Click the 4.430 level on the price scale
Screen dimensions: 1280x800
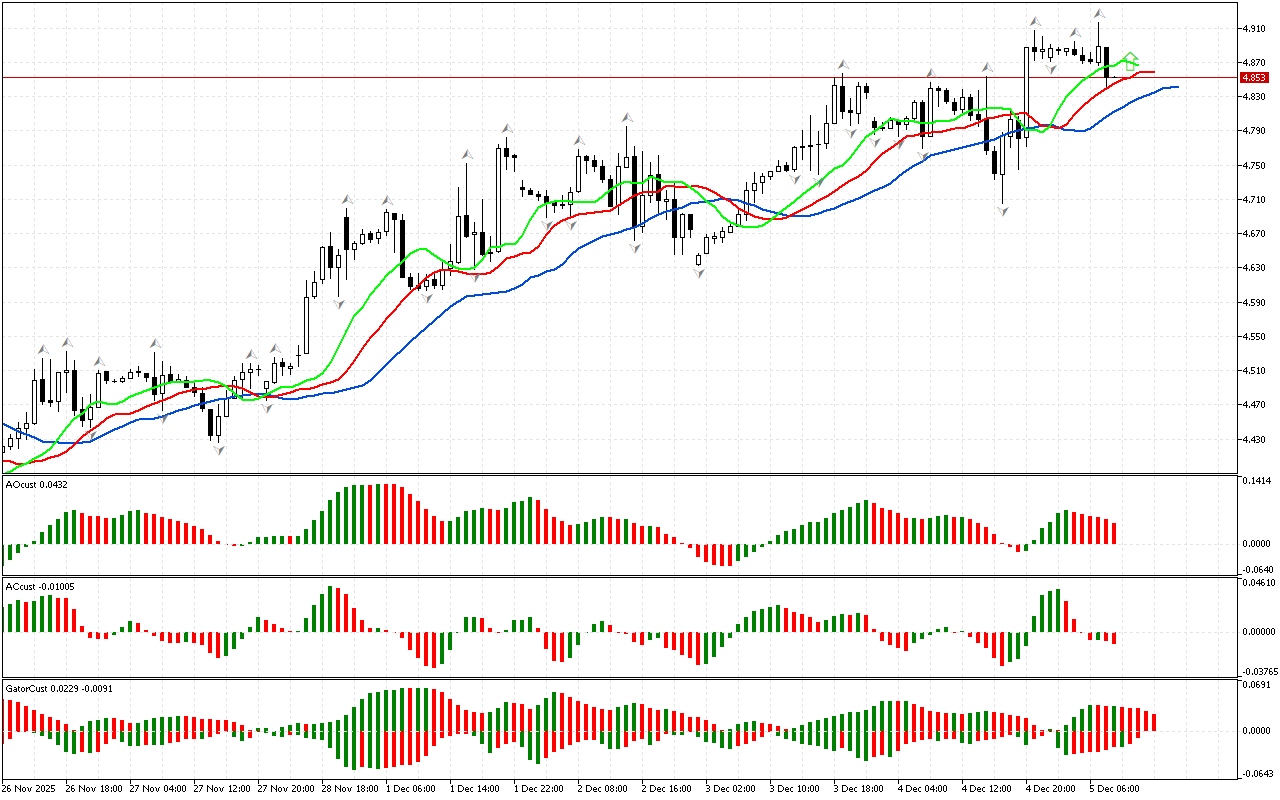pyautogui.click(x=1252, y=439)
